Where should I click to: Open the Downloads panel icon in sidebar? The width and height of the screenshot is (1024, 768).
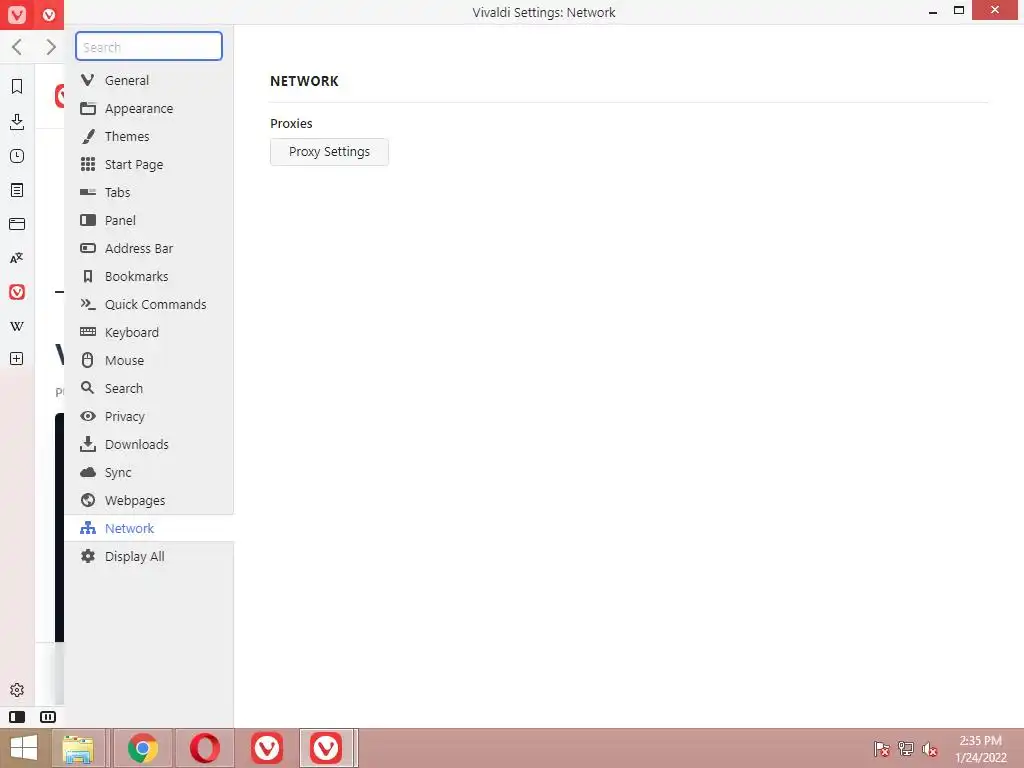click(x=17, y=121)
